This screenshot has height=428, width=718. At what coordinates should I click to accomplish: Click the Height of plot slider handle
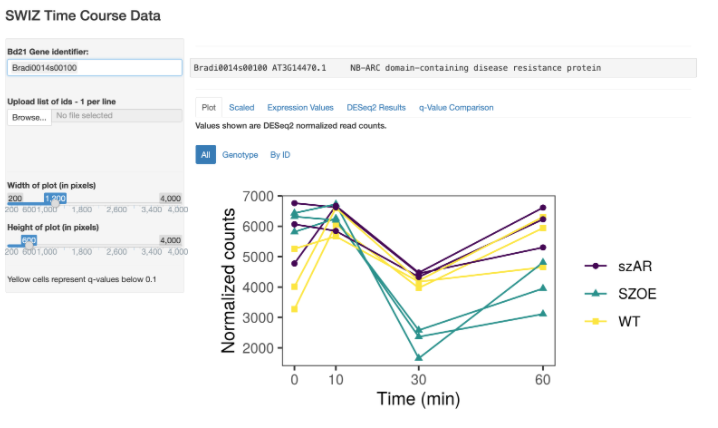(29, 245)
